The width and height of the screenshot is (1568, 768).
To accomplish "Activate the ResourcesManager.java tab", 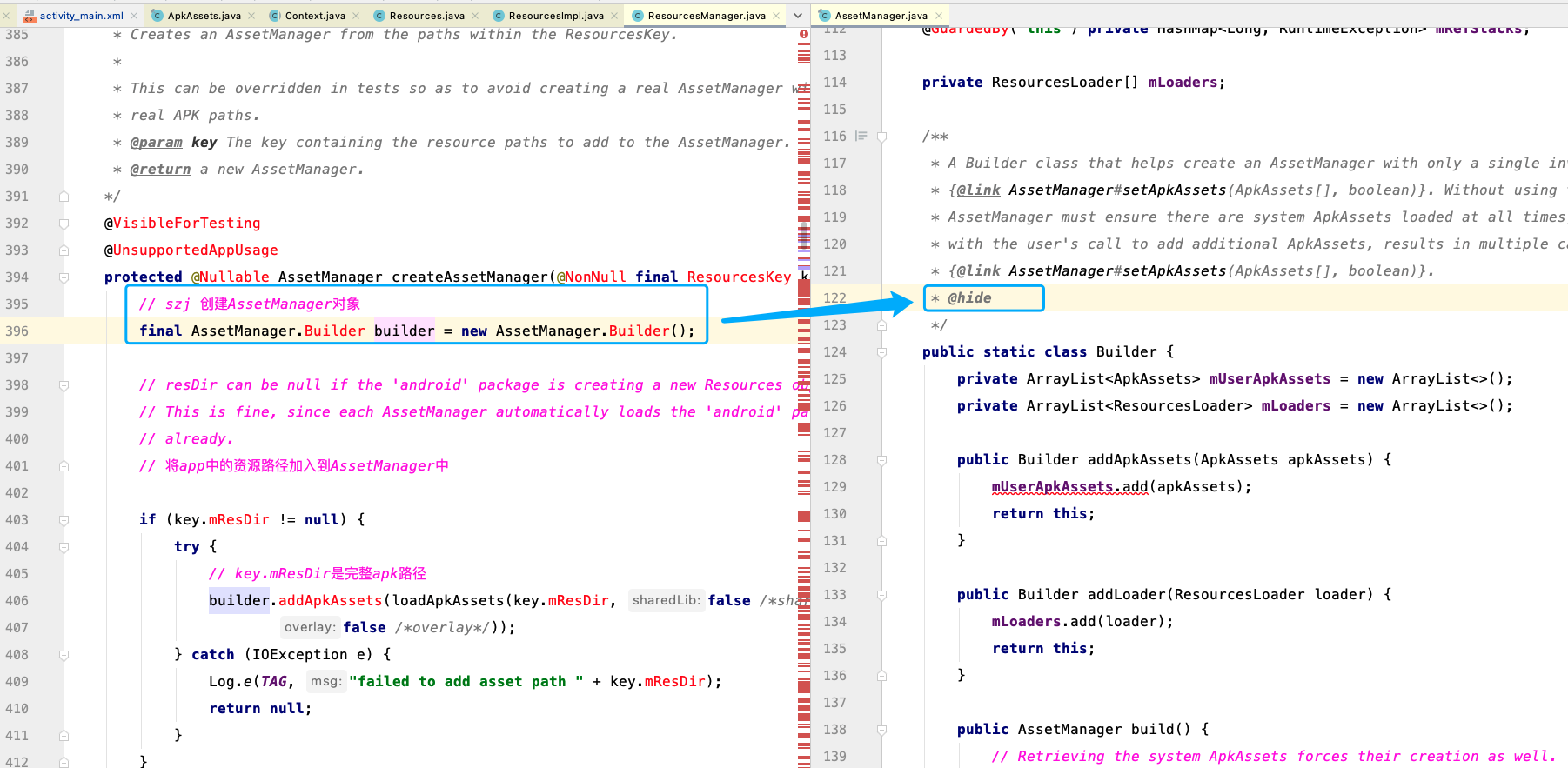I will pyautogui.click(x=706, y=16).
